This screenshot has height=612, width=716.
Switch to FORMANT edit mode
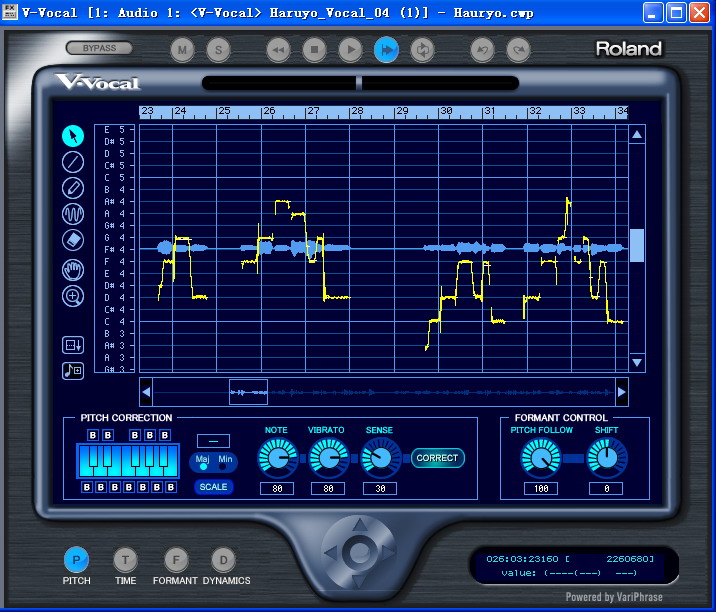pyautogui.click(x=176, y=559)
